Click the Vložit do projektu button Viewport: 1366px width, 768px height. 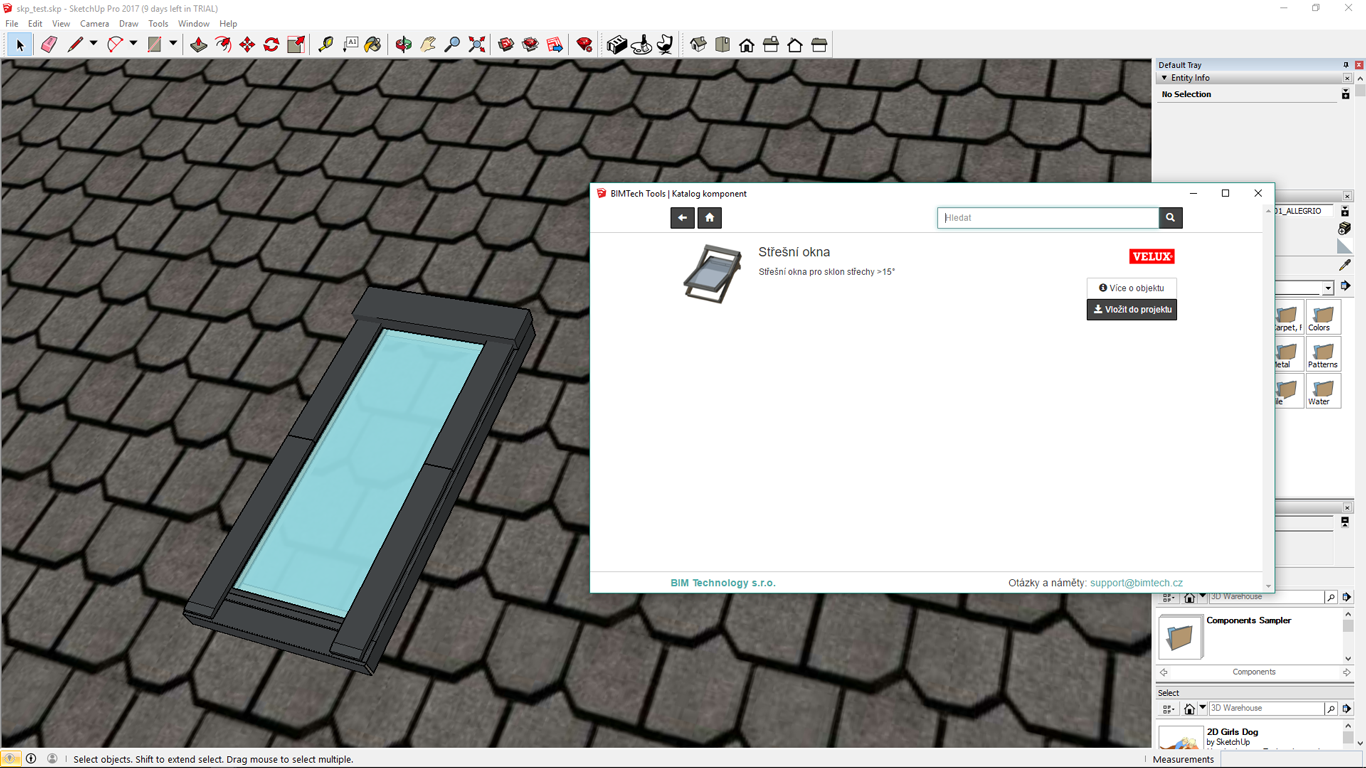(x=1131, y=310)
